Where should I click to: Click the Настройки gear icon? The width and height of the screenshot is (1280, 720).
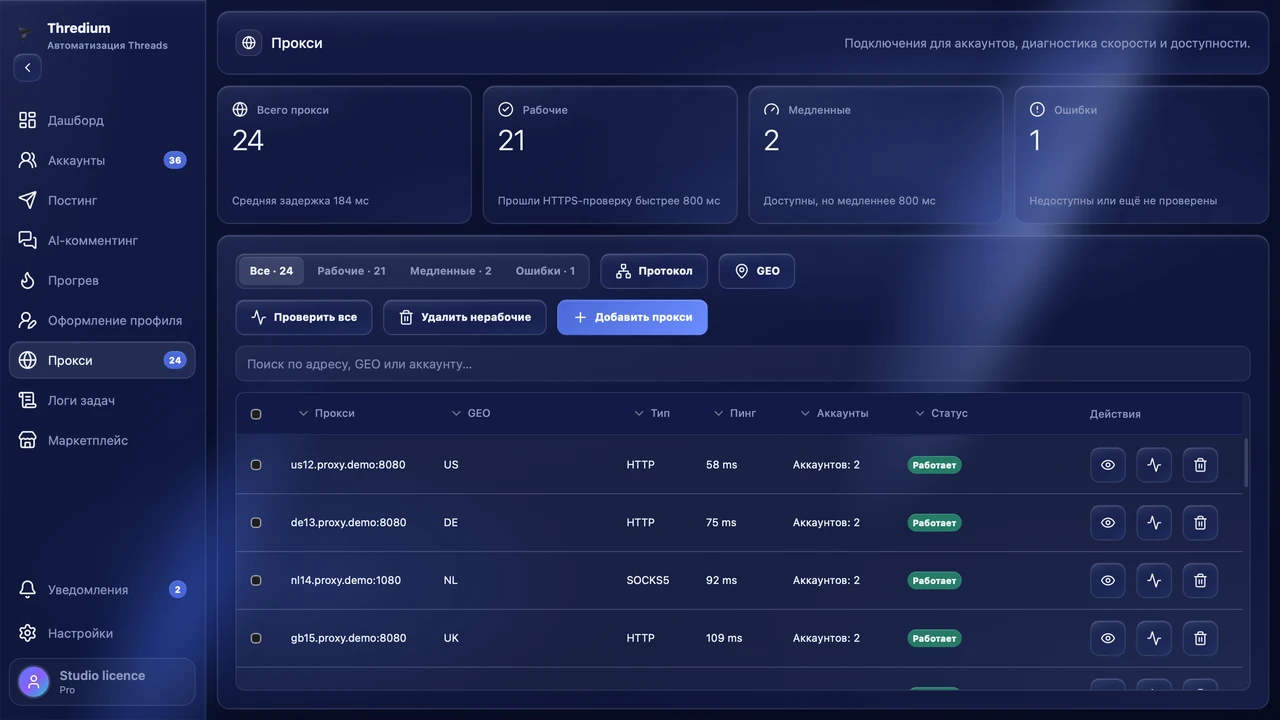[28, 633]
